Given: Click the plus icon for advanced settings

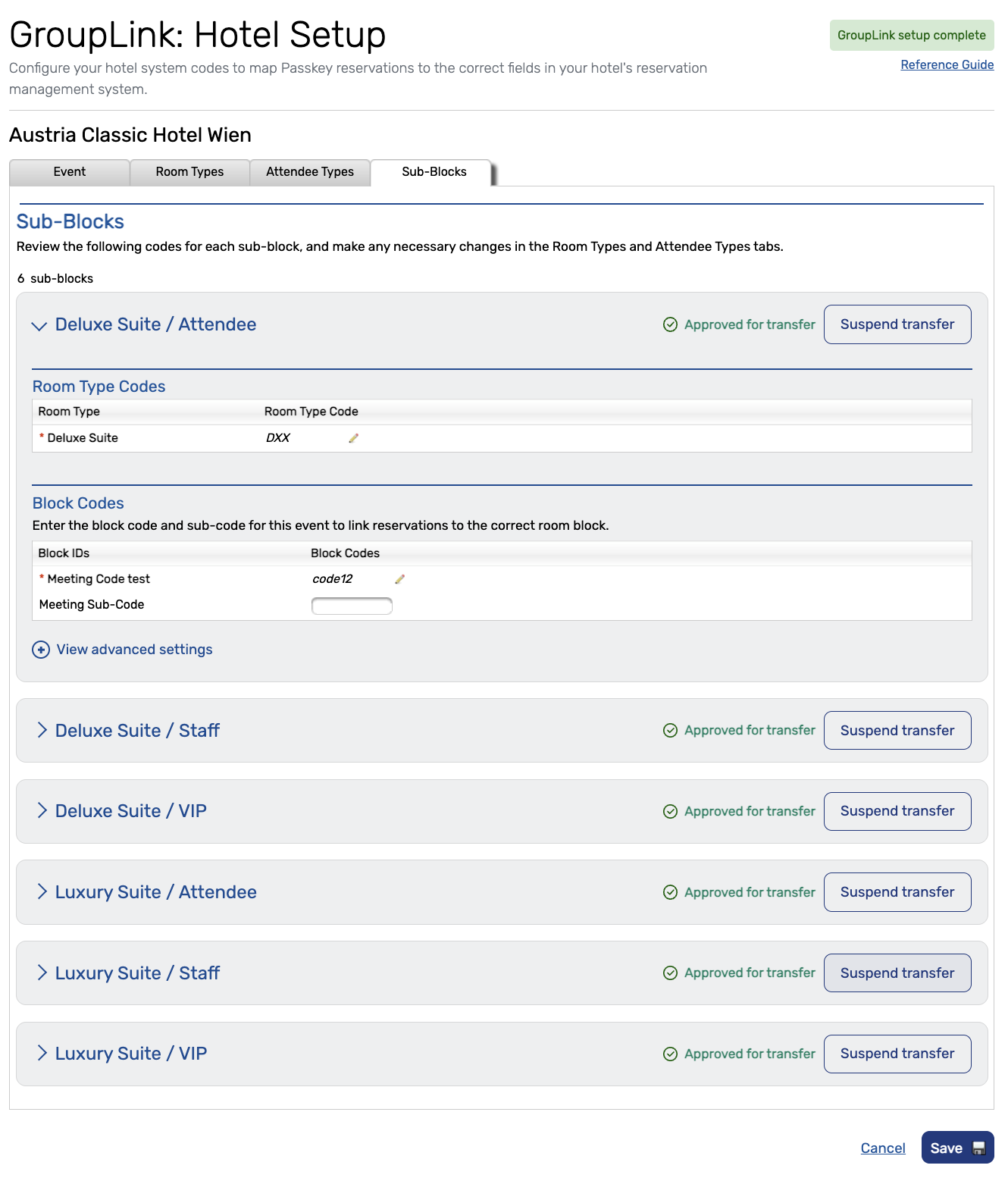Looking at the screenshot, I should (41, 650).
